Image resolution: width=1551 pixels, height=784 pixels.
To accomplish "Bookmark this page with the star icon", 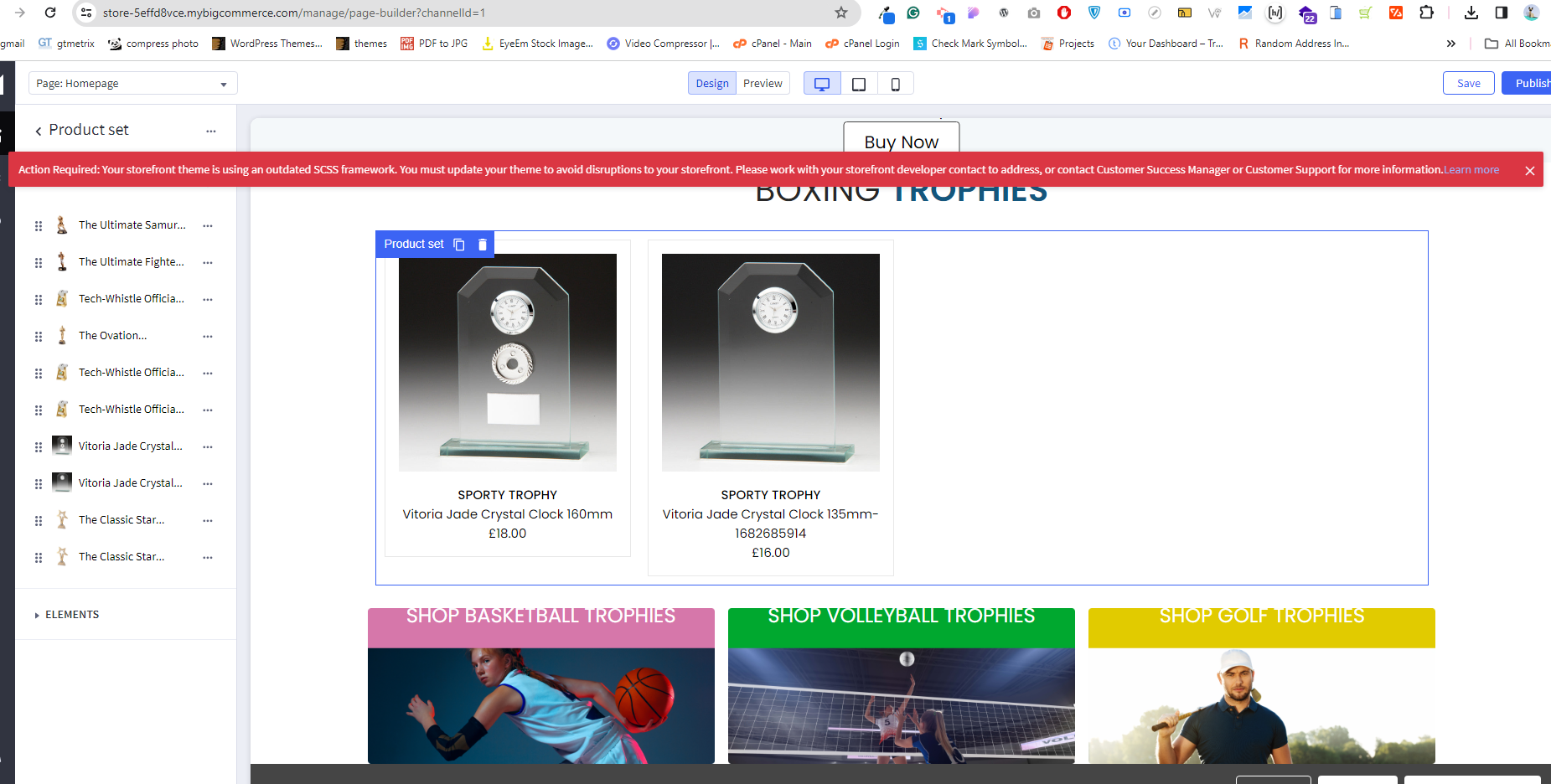I will (x=841, y=13).
